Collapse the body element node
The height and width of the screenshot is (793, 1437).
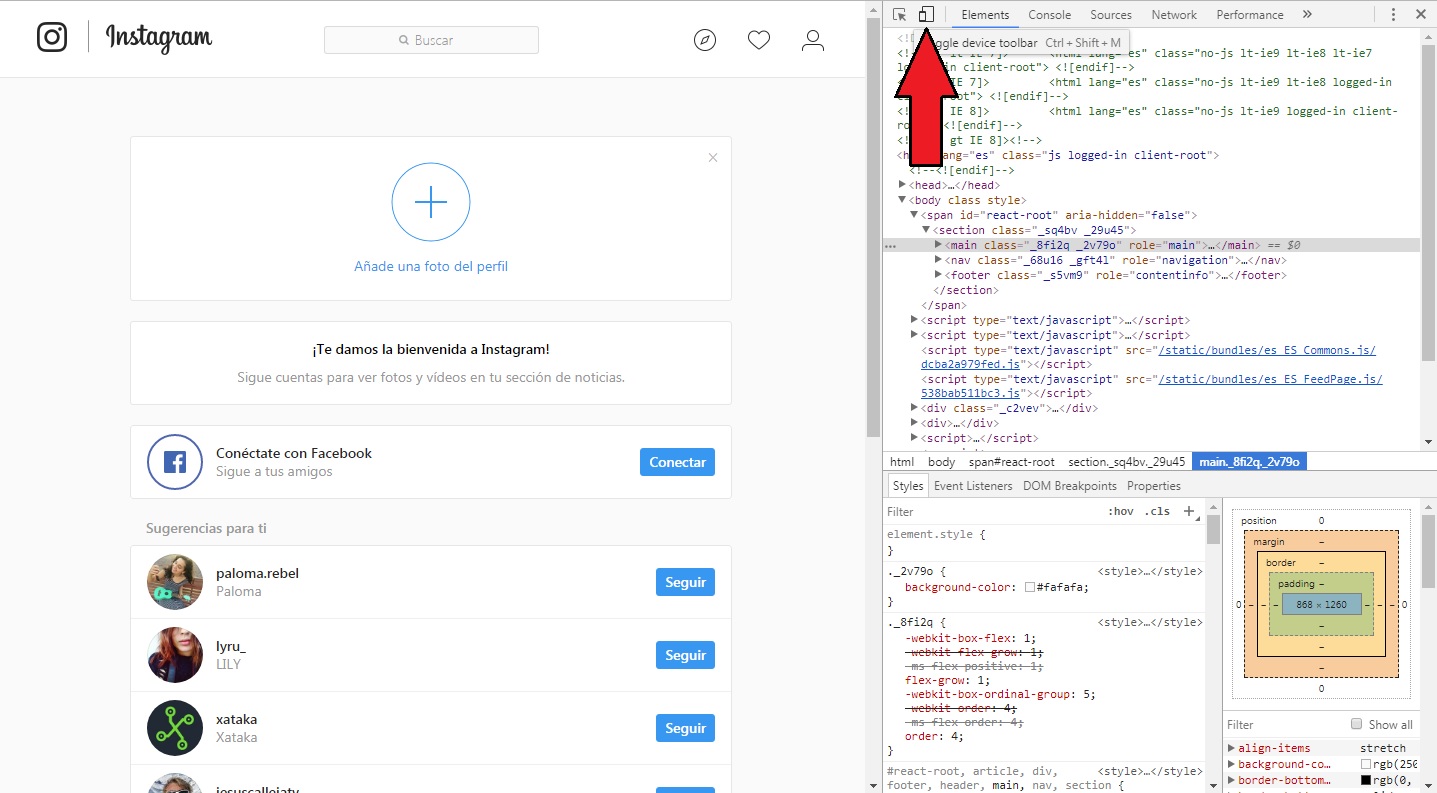pos(902,200)
